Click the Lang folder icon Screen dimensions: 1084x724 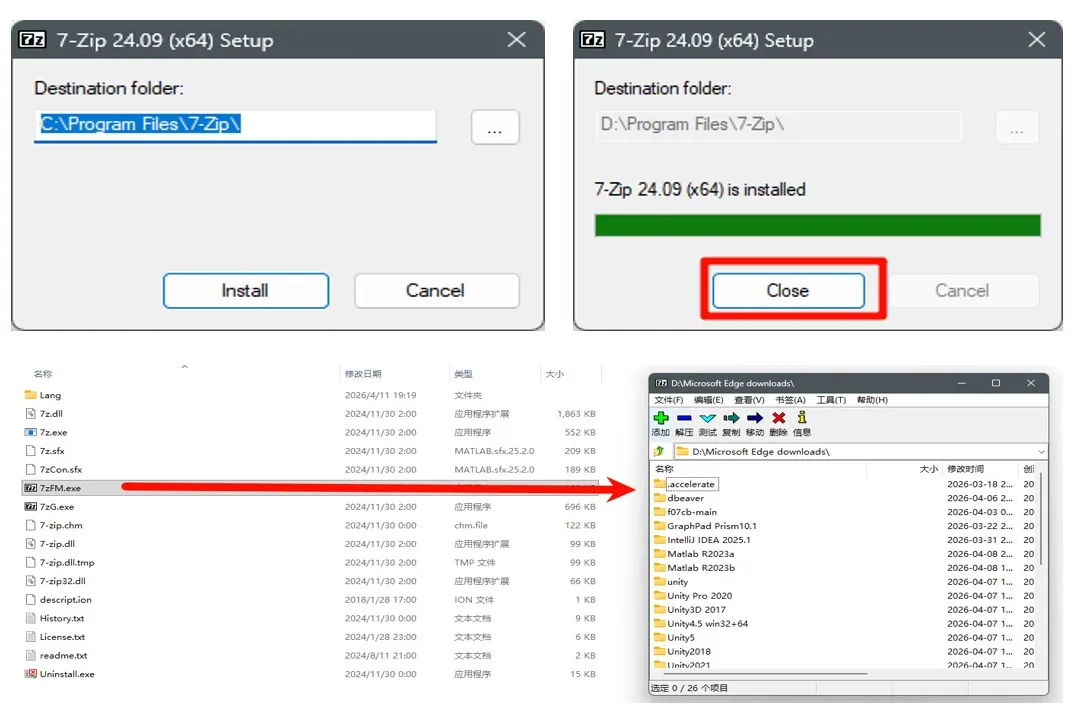pyautogui.click(x=30, y=395)
